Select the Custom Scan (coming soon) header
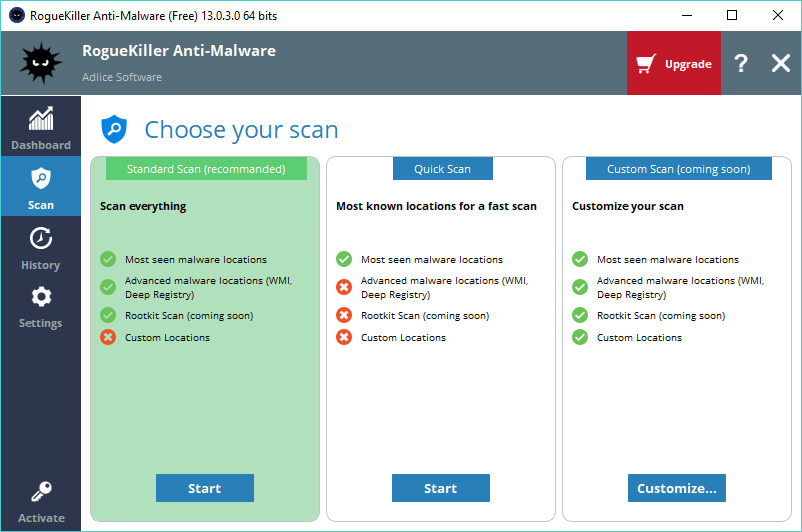The width and height of the screenshot is (802, 532). pyautogui.click(x=679, y=169)
